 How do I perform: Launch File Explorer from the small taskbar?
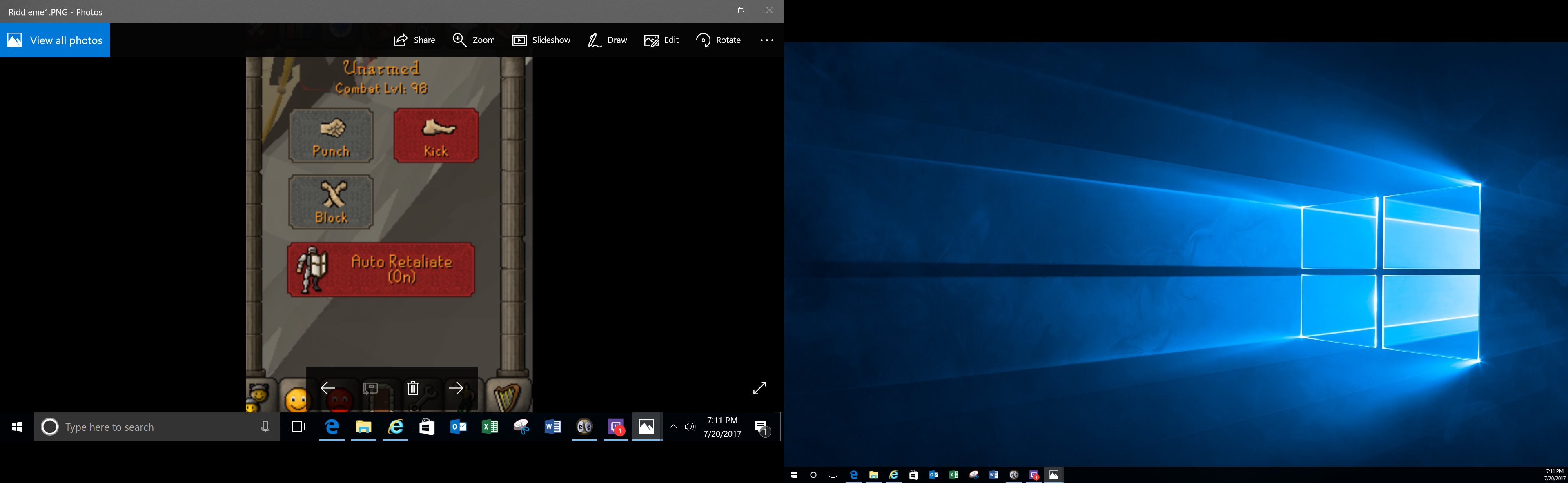(x=873, y=475)
